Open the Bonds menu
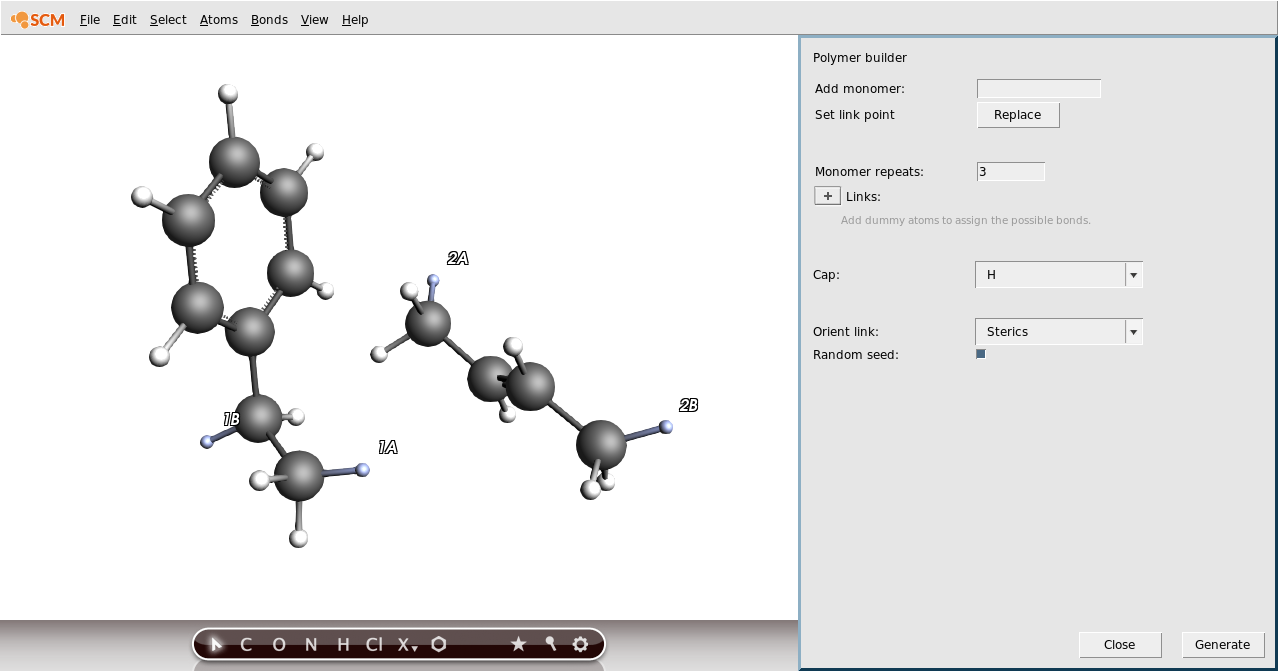1278x671 pixels. point(268,19)
